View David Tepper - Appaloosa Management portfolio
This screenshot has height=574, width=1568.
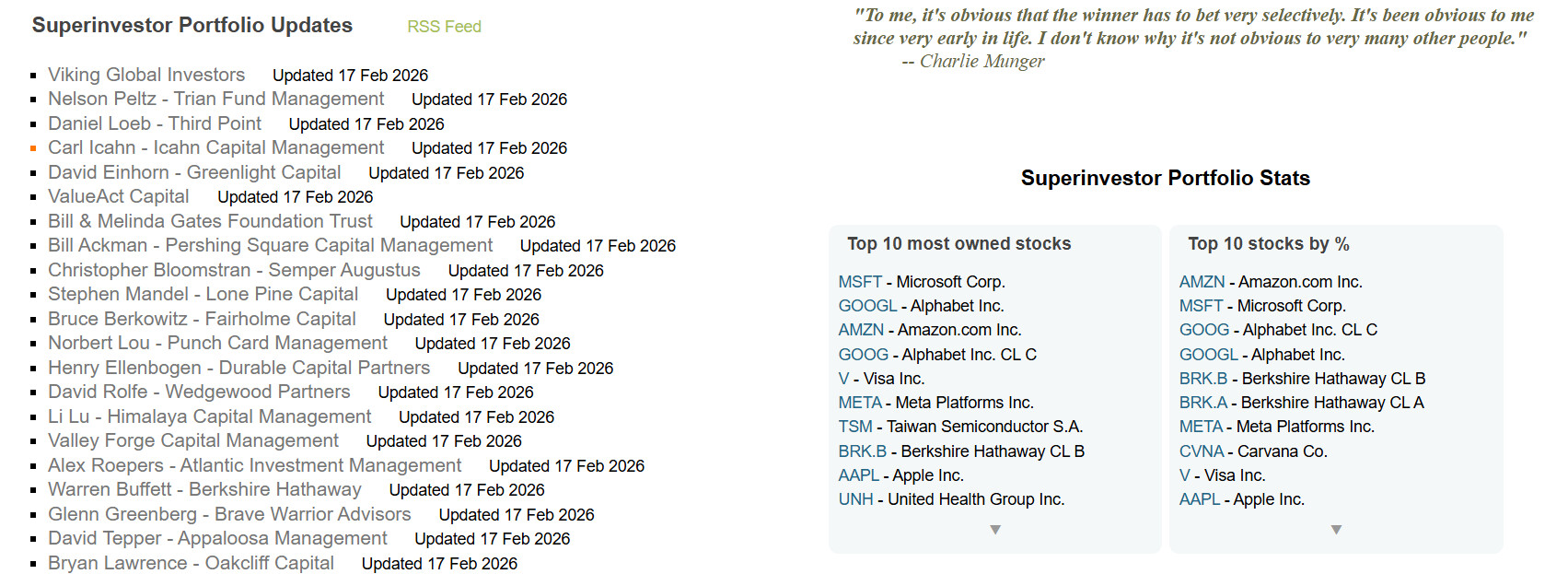coord(217,538)
